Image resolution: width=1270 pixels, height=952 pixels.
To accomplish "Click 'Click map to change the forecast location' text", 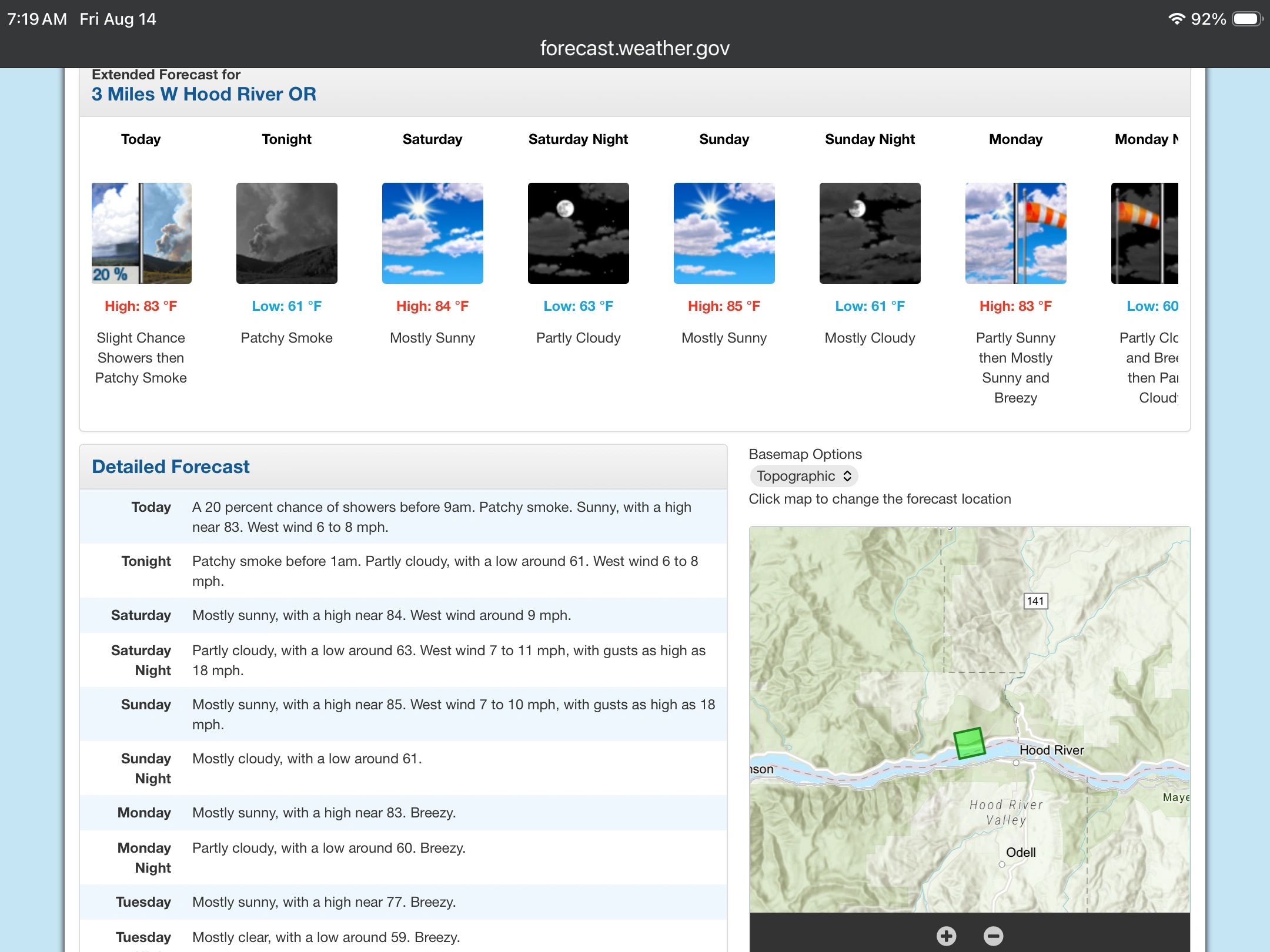I will 880,499.
